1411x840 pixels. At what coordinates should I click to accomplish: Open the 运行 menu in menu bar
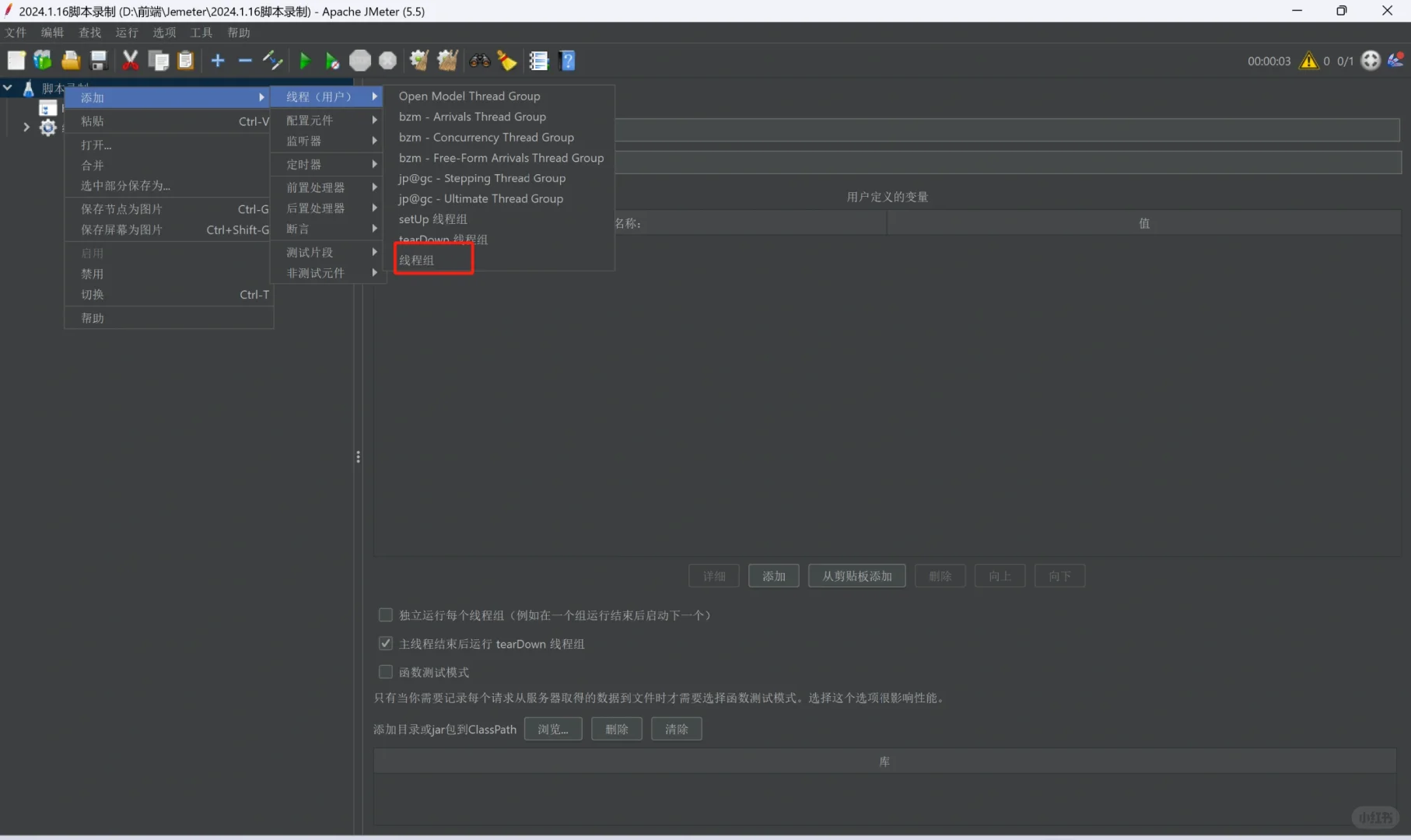point(127,33)
